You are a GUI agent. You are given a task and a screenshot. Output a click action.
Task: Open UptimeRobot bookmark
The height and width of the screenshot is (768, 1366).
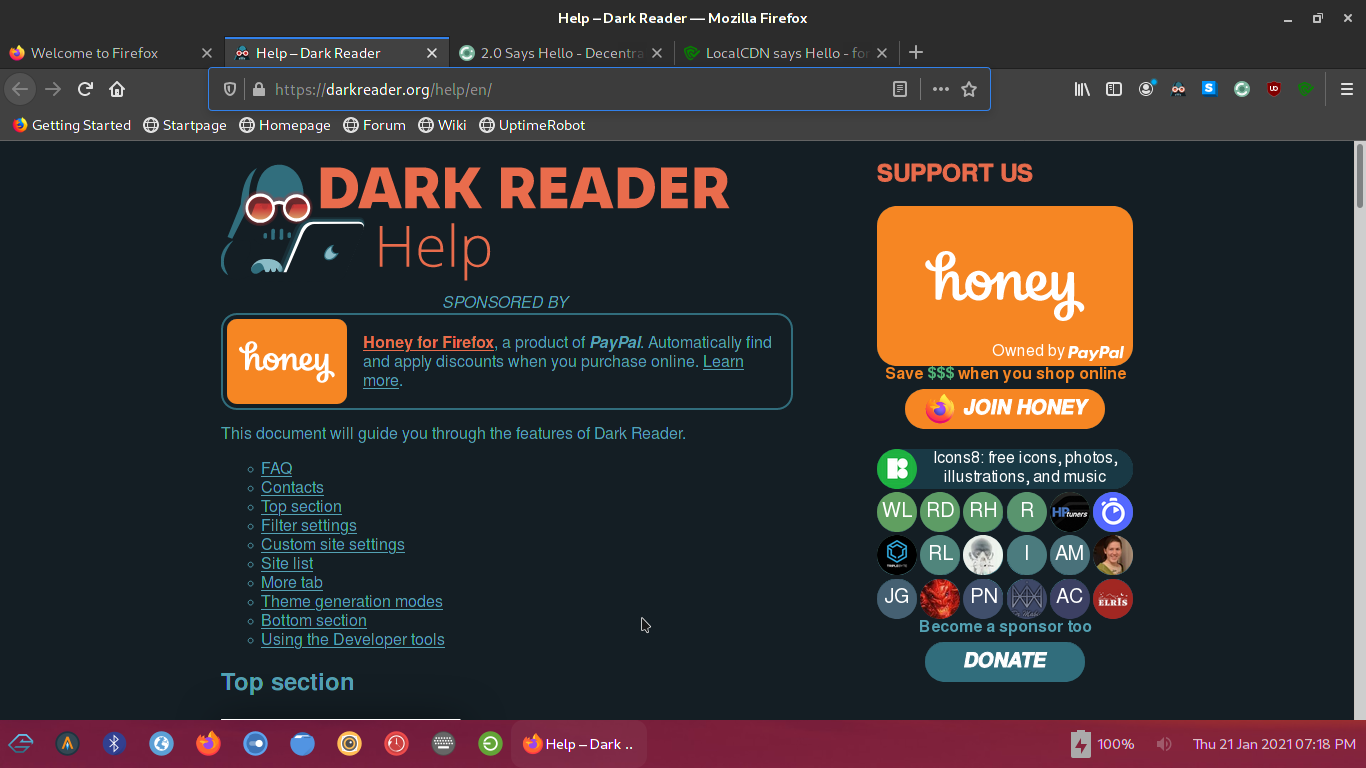(x=532, y=125)
